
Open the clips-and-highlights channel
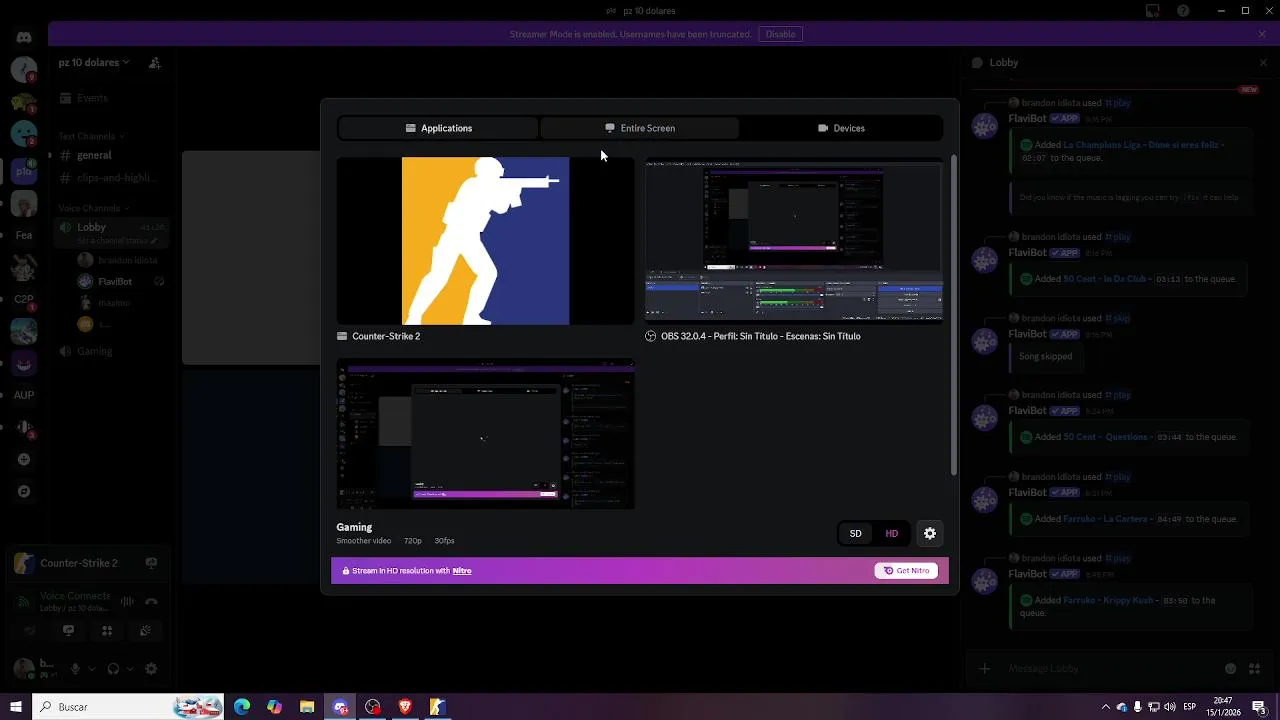point(110,178)
